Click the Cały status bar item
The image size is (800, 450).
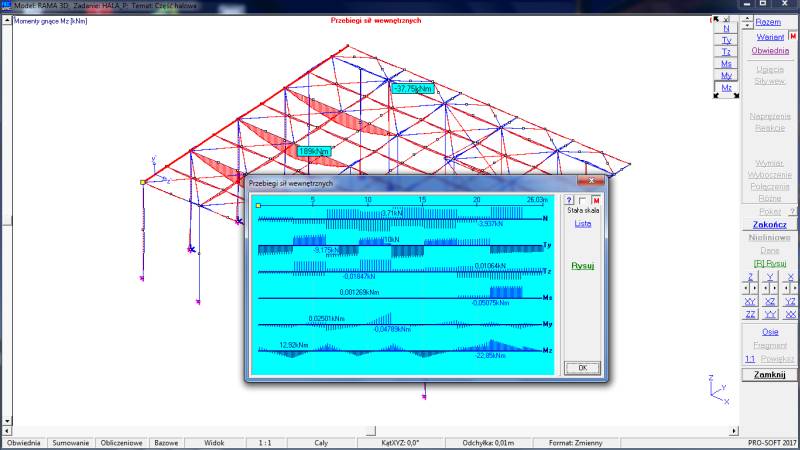(x=321, y=443)
